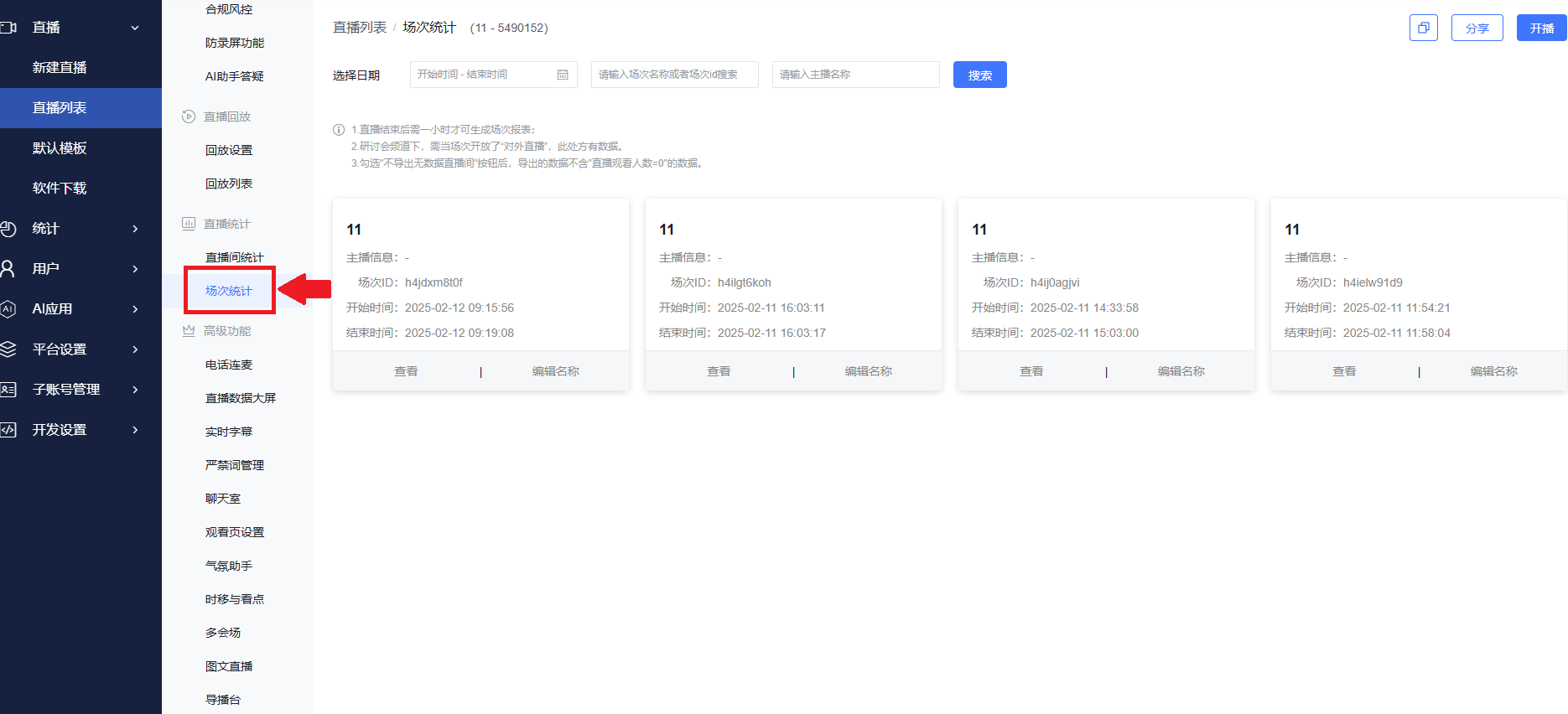Click the copy icon button near 分享
Image resolution: width=1568 pixels, height=714 pixels.
click(1423, 28)
